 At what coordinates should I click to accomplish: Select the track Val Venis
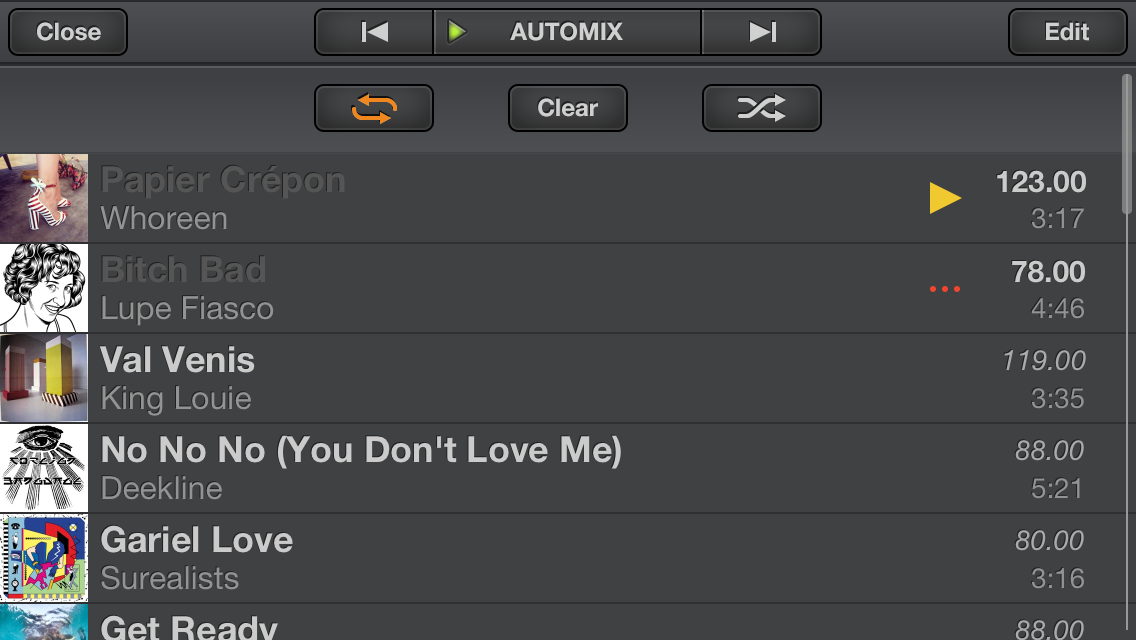click(500, 378)
